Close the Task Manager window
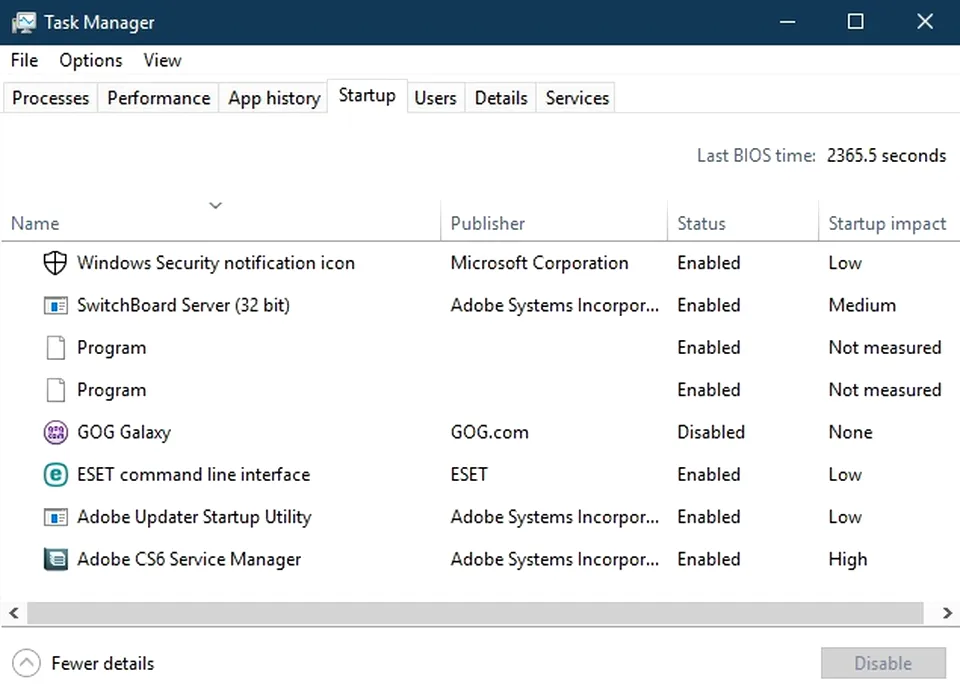The image size is (960, 700). coord(924,22)
